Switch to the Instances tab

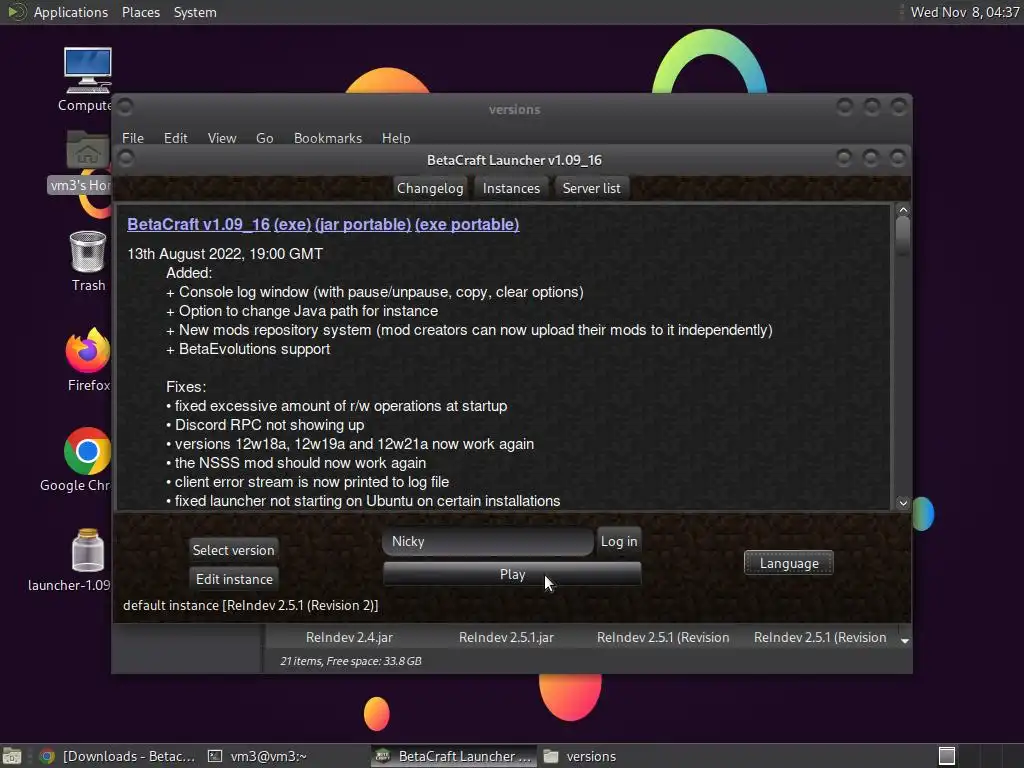511,188
